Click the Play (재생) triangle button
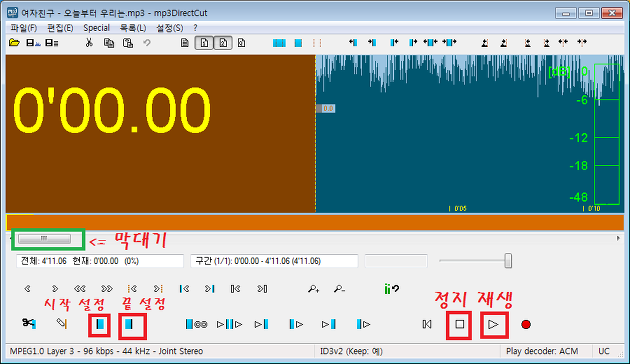The image size is (630, 364). click(494, 325)
